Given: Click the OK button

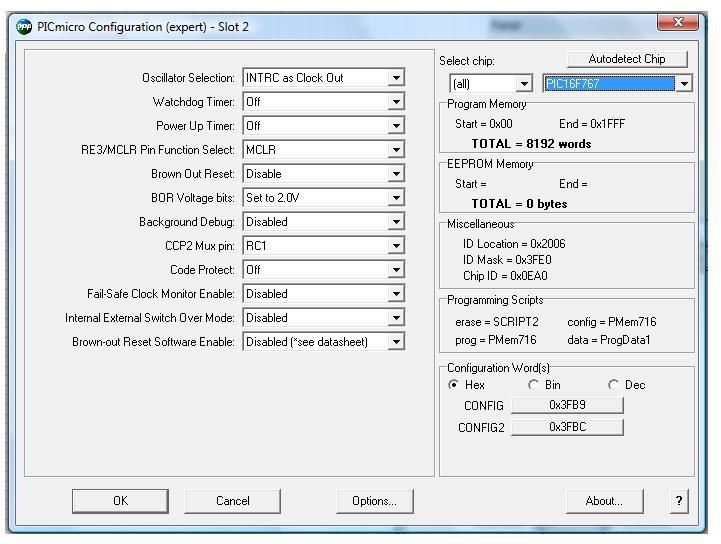Looking at the screenshot, I should tap(120, 500).
